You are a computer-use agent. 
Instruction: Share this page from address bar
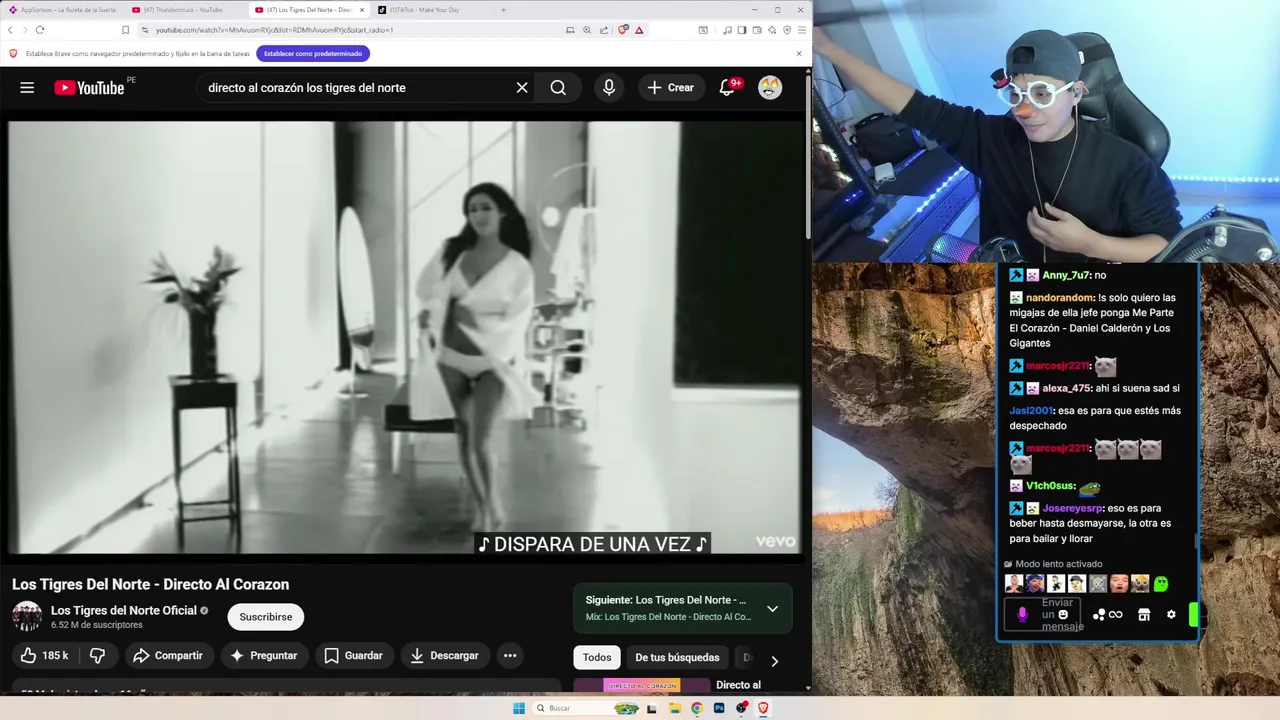[604, 30]
